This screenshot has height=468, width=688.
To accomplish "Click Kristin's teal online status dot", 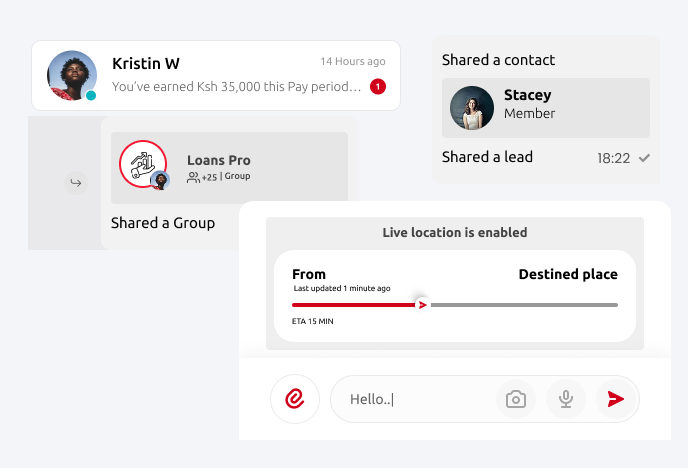I will point(91,96).
